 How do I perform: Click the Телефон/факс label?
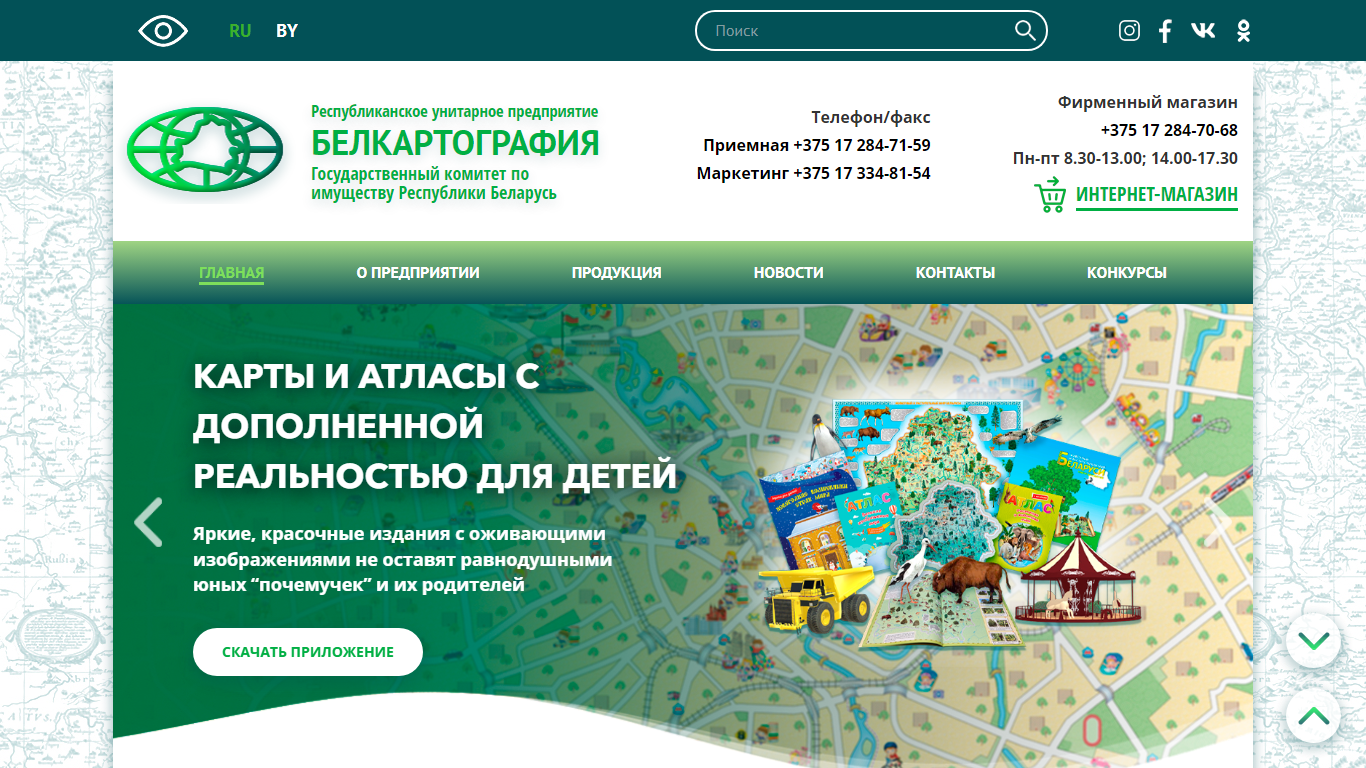click(871, 117)
